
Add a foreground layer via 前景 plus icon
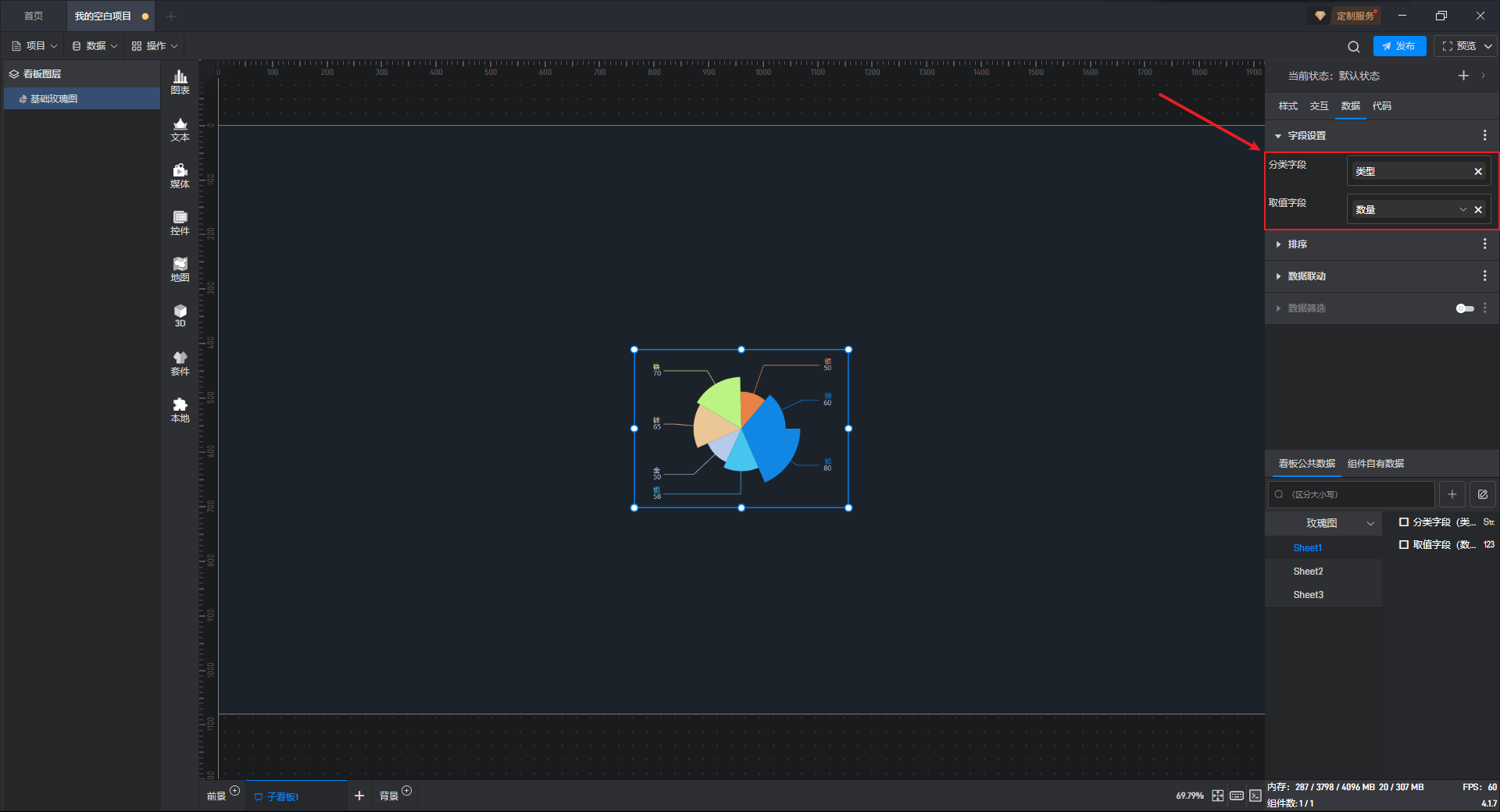click(234, 791)
